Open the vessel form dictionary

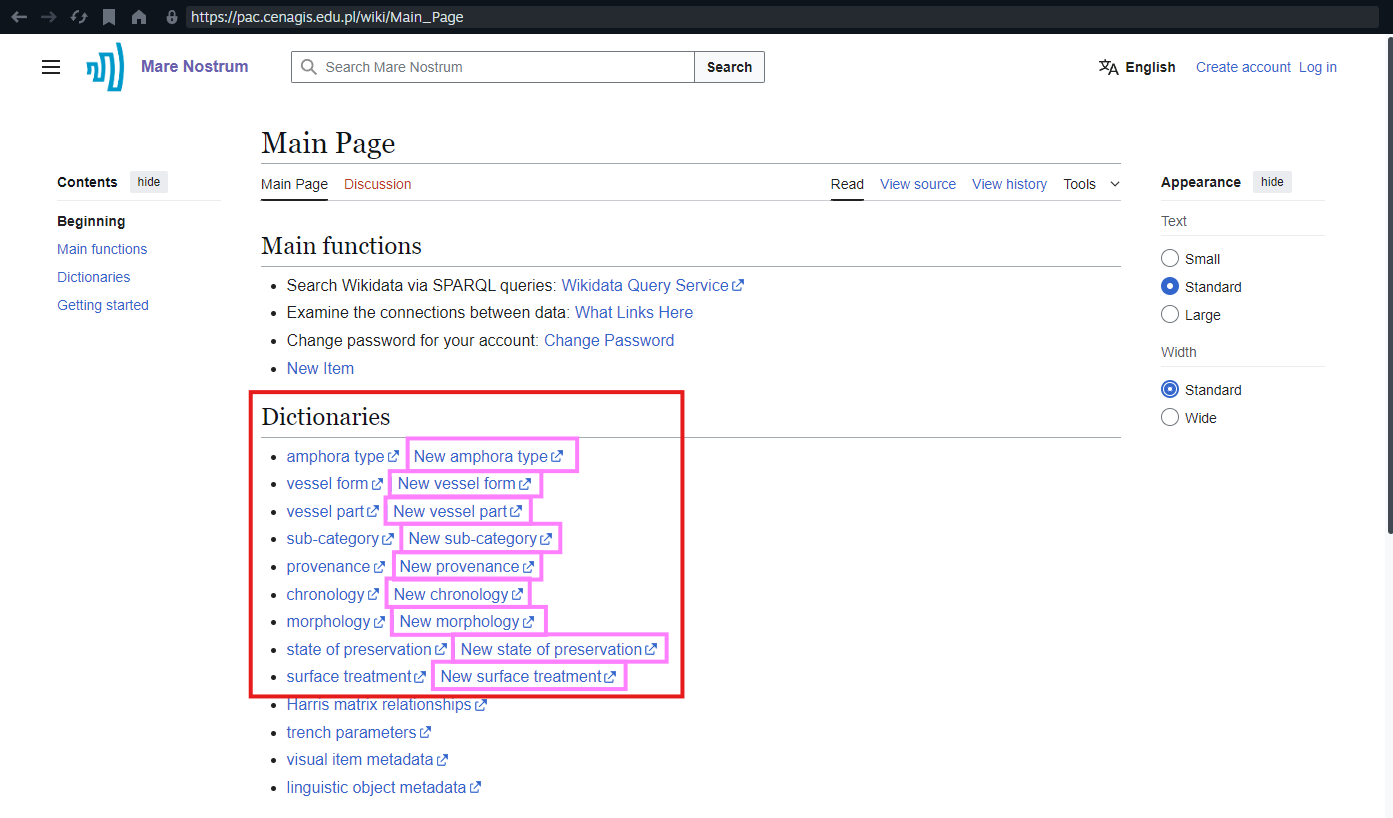tap(334, 483)
